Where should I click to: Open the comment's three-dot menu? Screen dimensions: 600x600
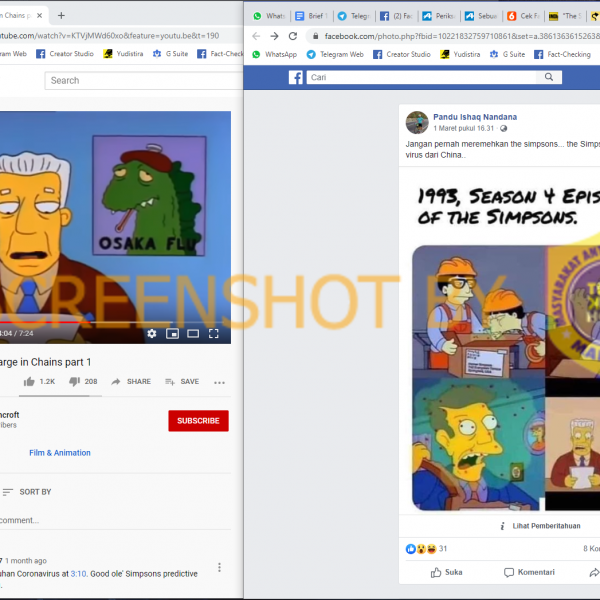click(219, 567)
